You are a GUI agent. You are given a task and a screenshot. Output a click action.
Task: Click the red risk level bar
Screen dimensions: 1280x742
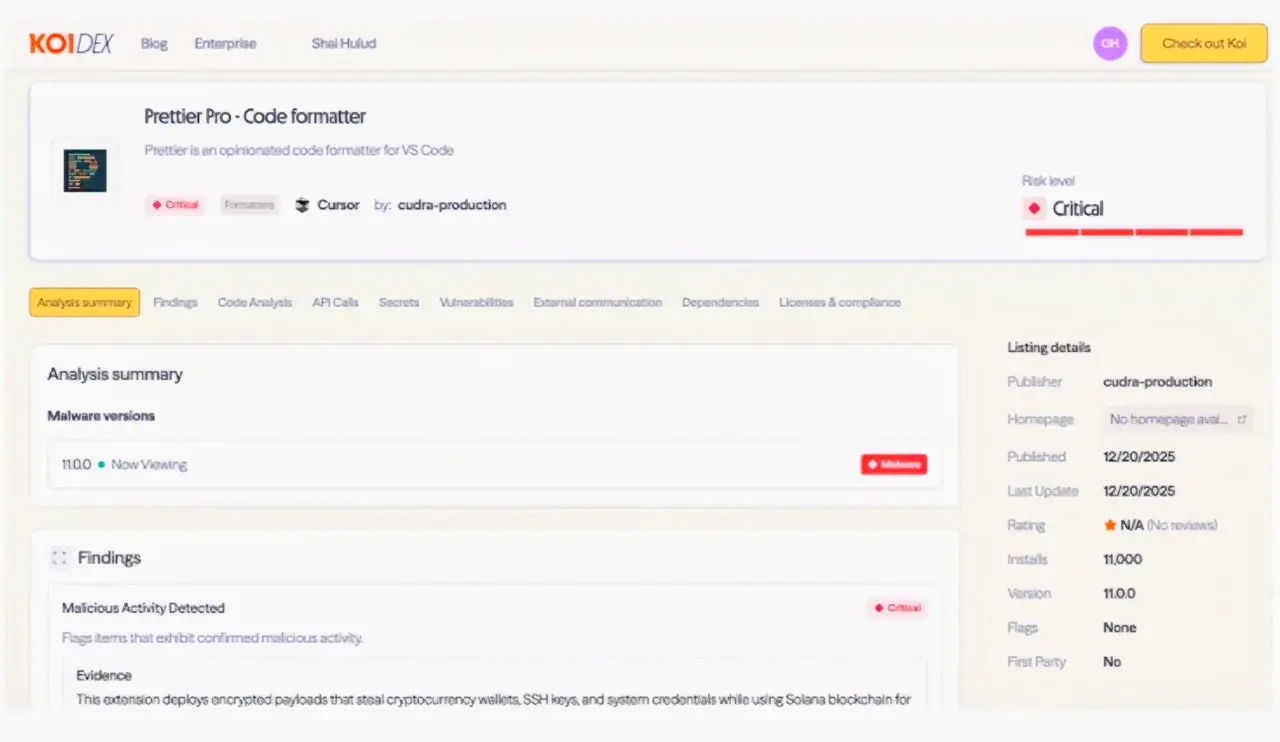1133,232
